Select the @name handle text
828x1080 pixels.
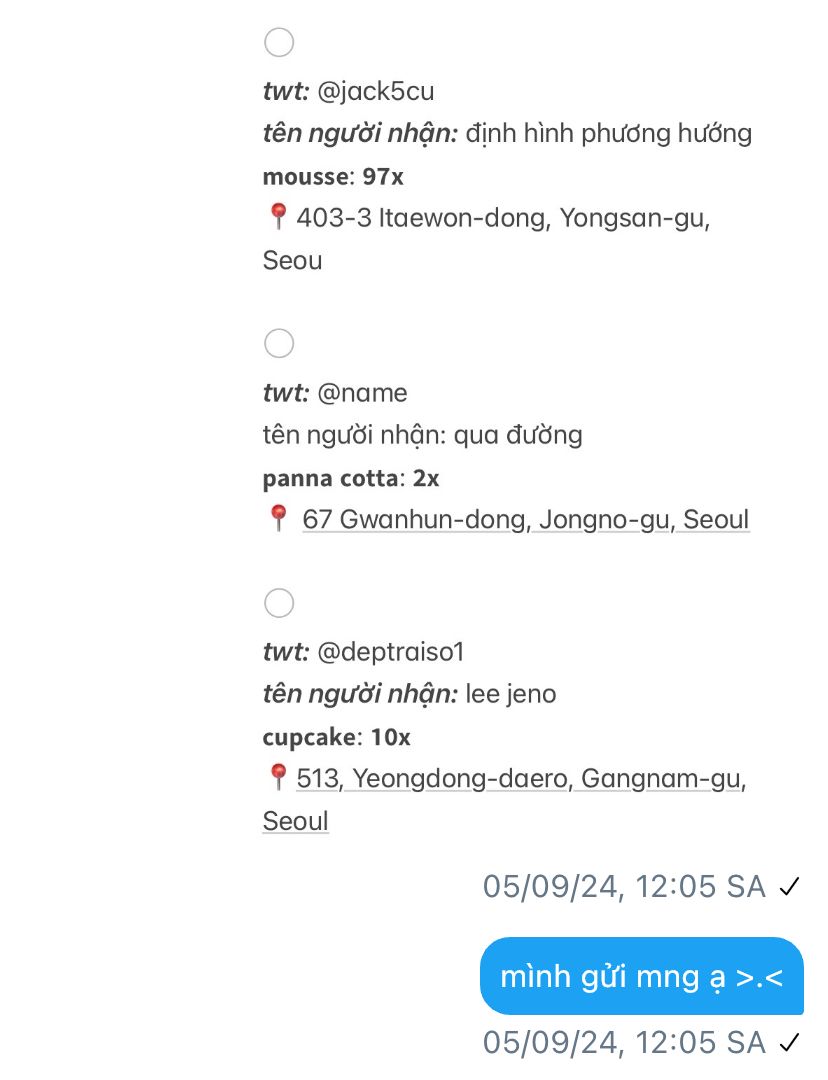[x=362, y=393]
